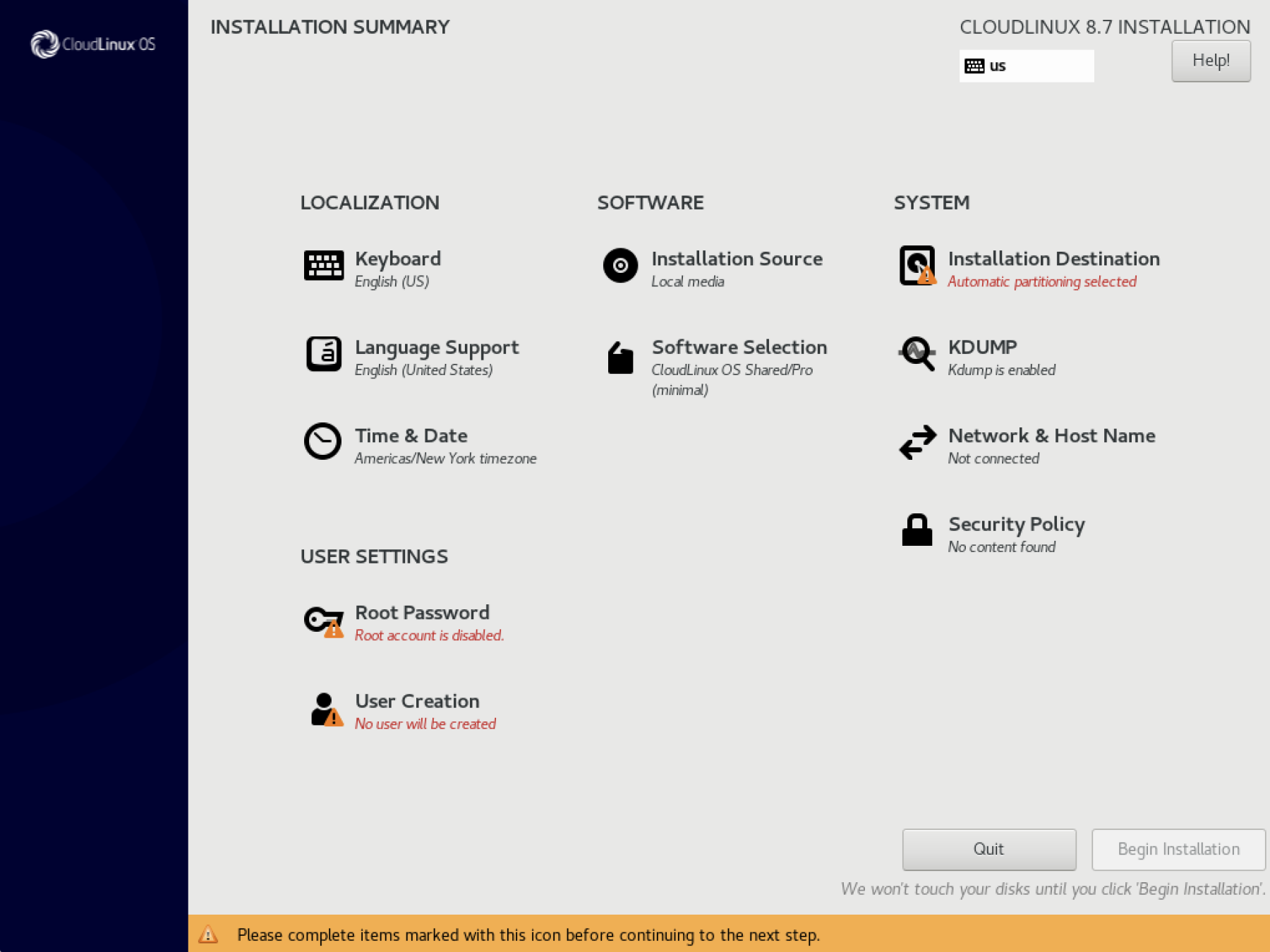Click the CloudLinux OS logo
This screenshot has width=1270, height=952.
click(94, 44)
